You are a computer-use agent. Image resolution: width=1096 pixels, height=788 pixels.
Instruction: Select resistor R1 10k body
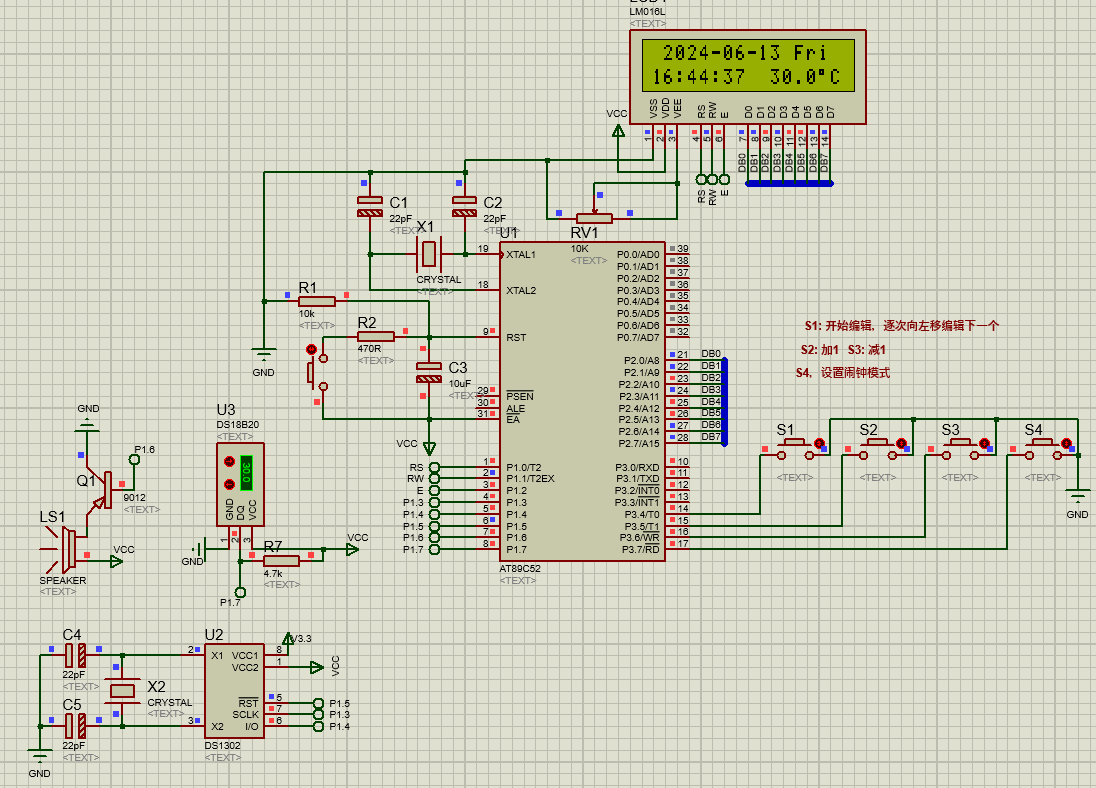317,301
